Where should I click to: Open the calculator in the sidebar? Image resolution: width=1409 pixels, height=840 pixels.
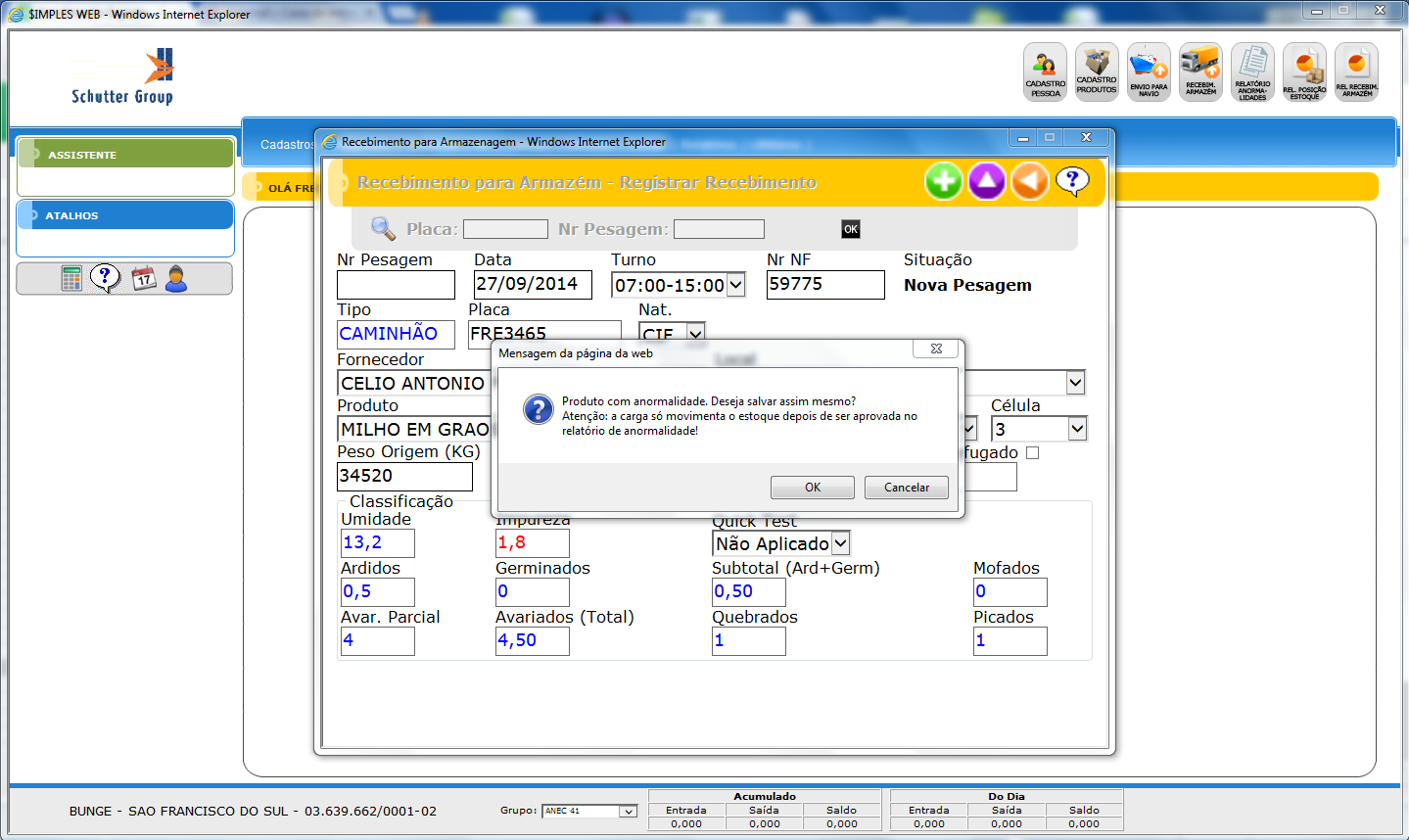71,279
